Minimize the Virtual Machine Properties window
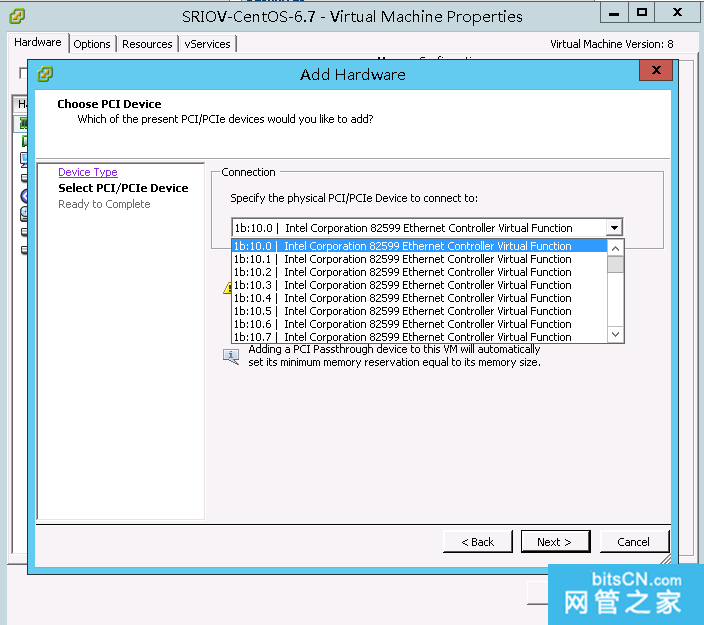Viewport: 704px width, 625px height. (x=614, y=13)
